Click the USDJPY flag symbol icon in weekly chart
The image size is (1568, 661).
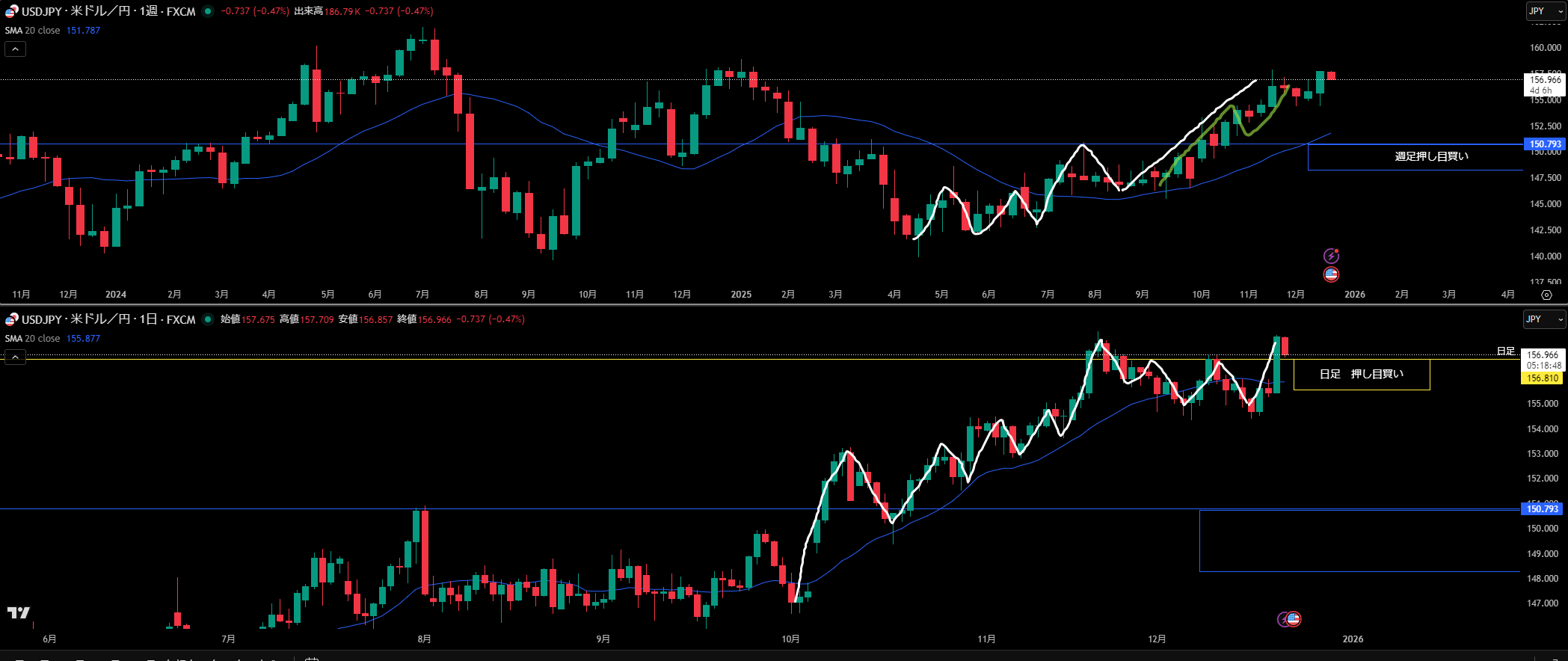coord(11,11)
